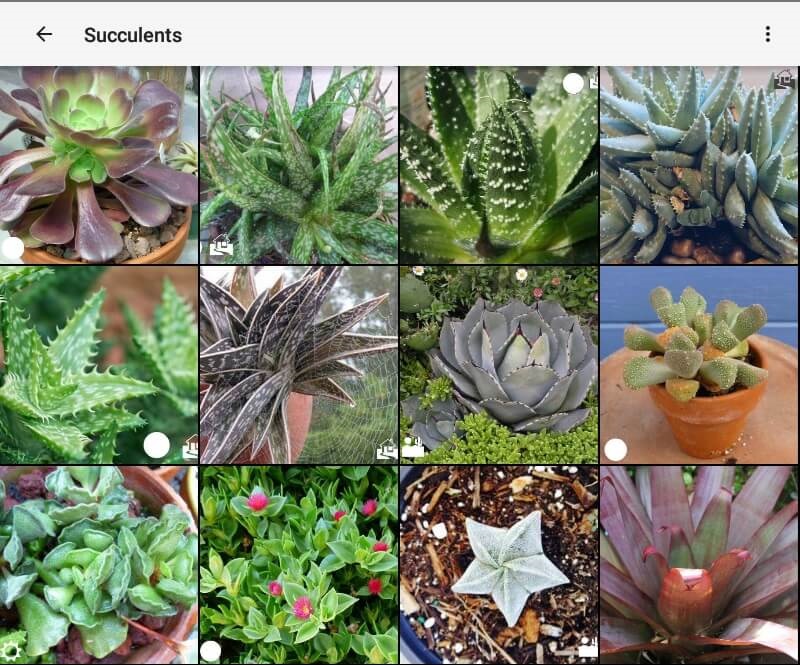The height and width of the screenshot is (665, 800).
Task: Go back using the arrow beside Succulents
Action: (x=44, y=34)
